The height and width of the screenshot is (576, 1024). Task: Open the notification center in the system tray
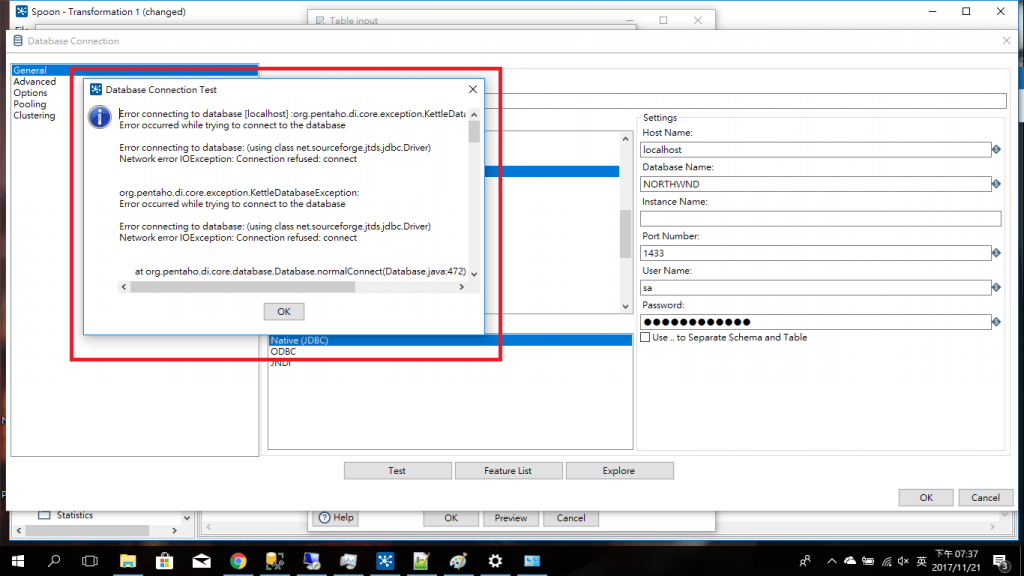point(1001,561)
